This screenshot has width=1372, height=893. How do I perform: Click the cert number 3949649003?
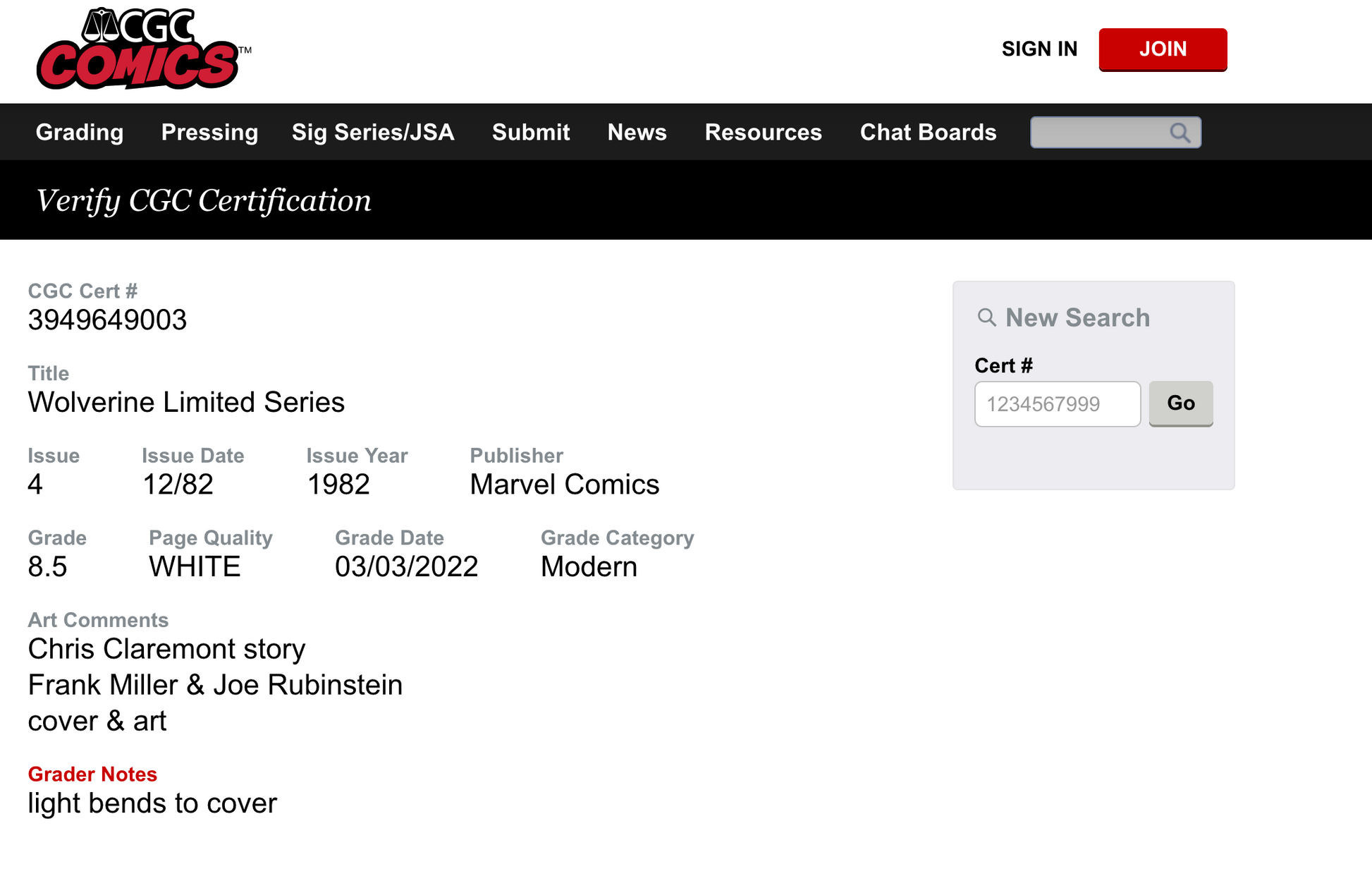[x=107, y=320]
